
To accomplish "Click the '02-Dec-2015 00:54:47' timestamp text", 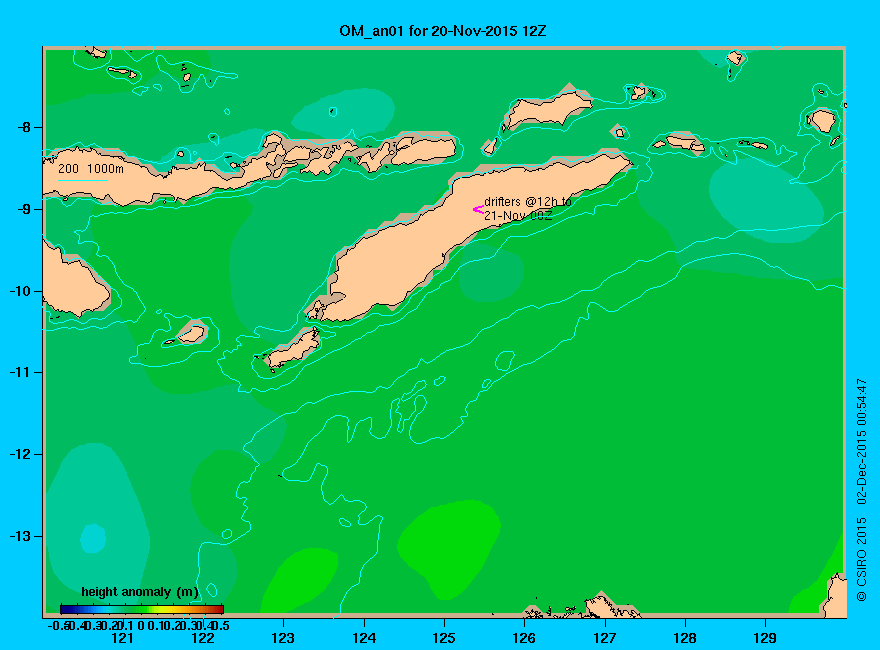I will 861,441.
